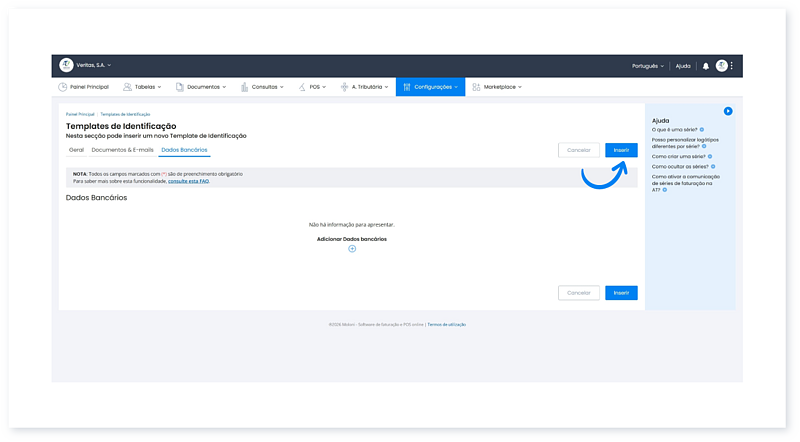Click the Veritas company logo

coord(66,65)
